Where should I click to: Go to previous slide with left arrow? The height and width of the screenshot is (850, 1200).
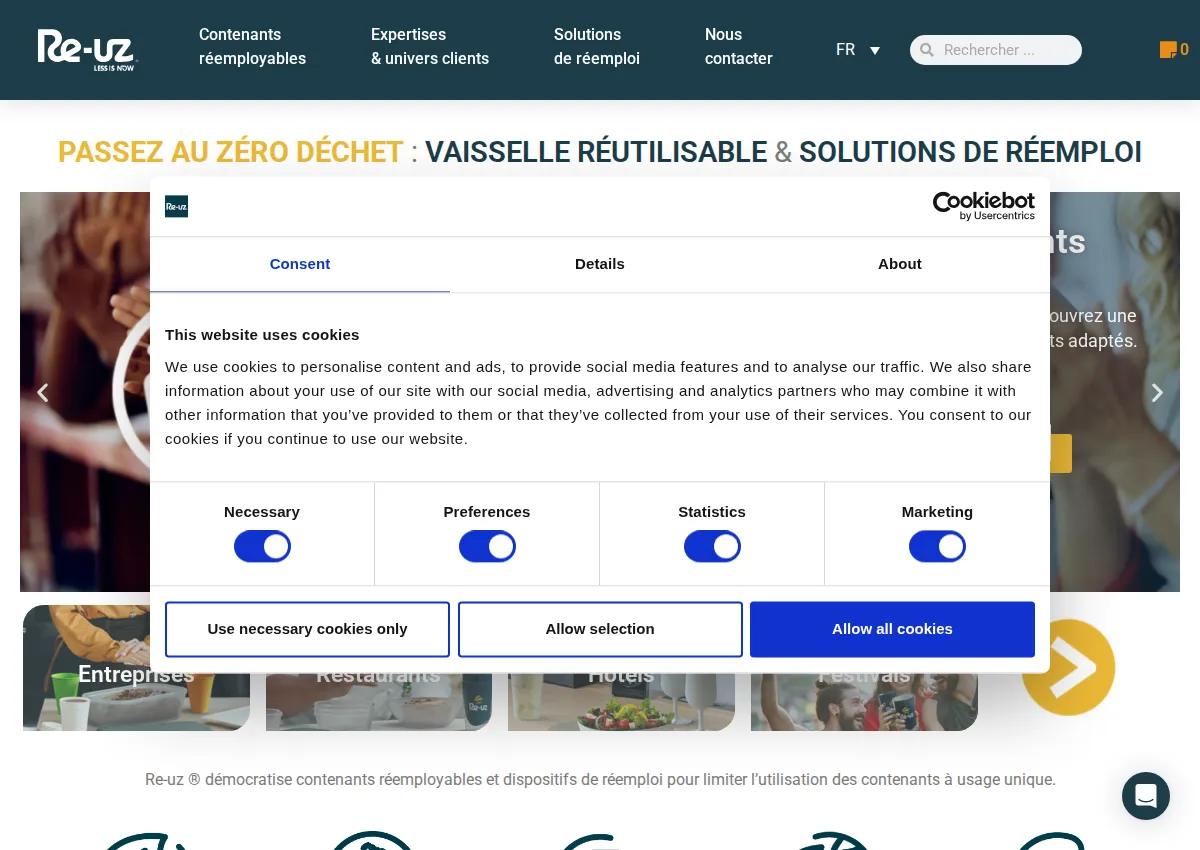42,393
